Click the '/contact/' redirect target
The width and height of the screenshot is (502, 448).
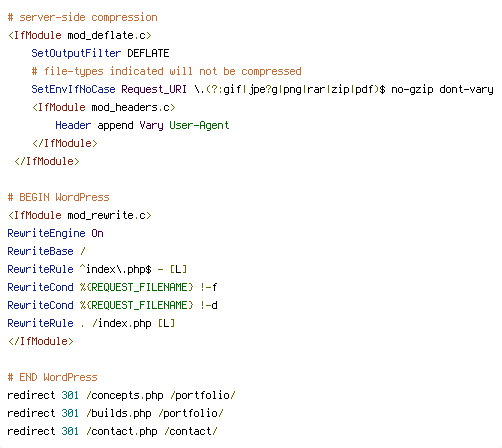pos(191,431)
